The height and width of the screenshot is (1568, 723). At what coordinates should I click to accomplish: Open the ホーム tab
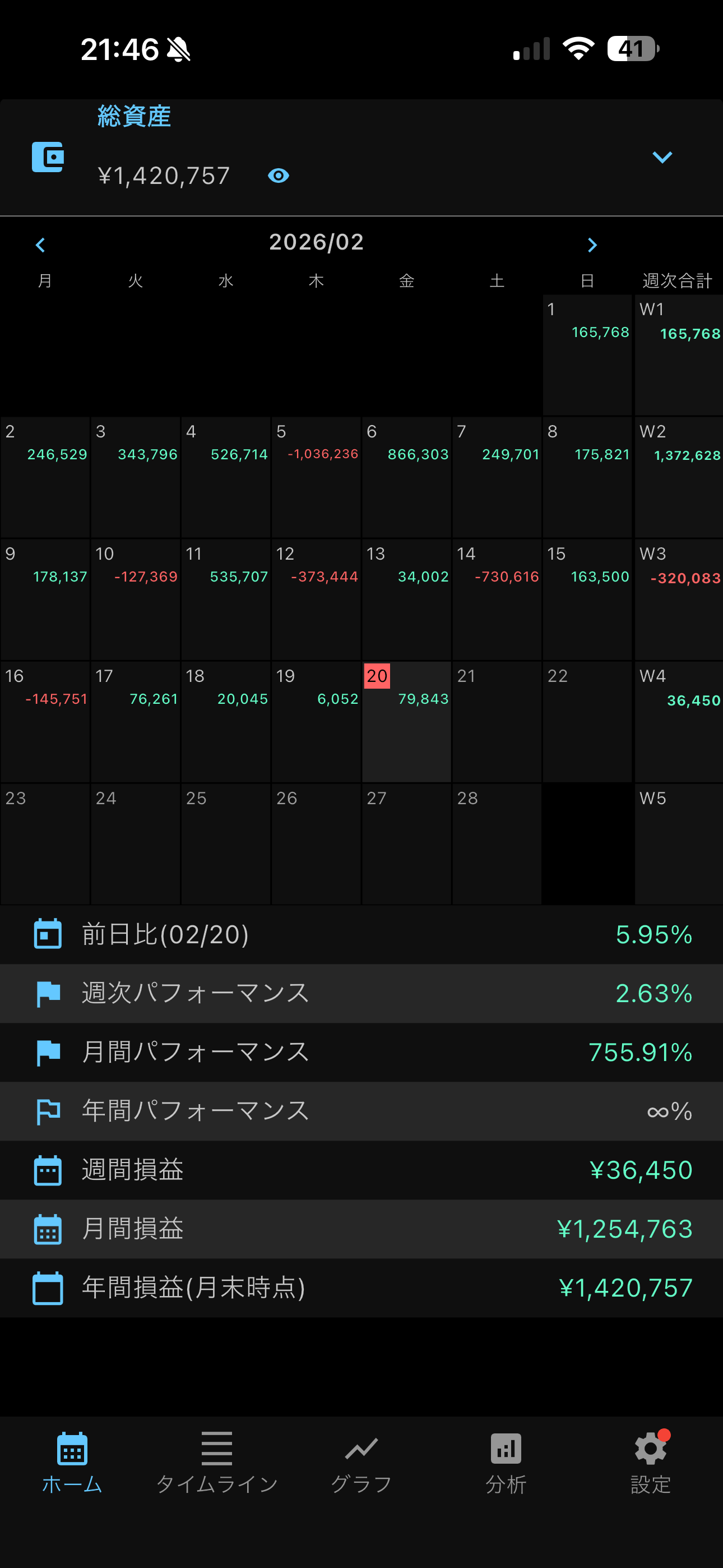click(72, 1462)
